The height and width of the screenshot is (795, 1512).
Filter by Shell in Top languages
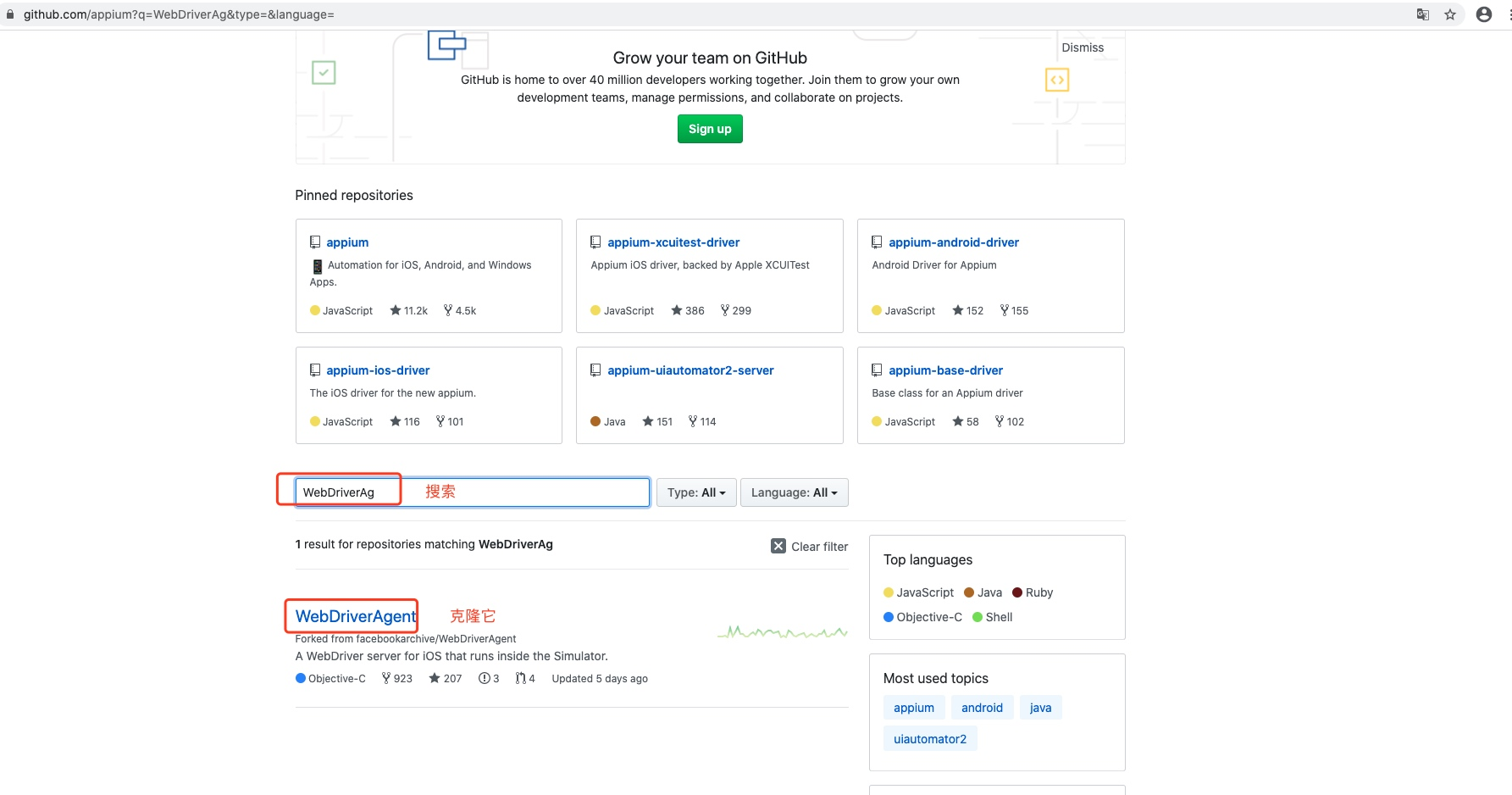993,617
